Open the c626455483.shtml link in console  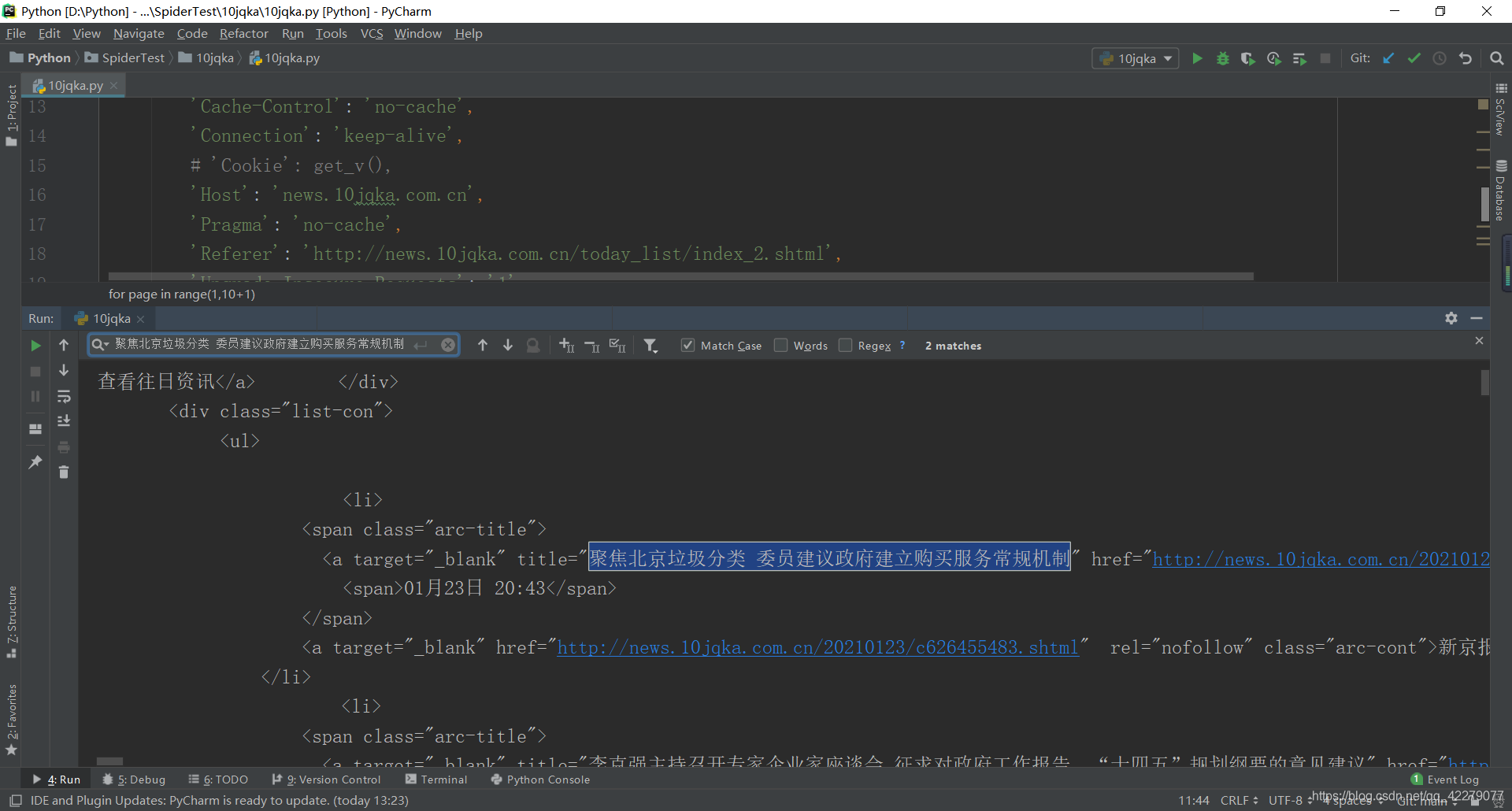tap(817, 647)
